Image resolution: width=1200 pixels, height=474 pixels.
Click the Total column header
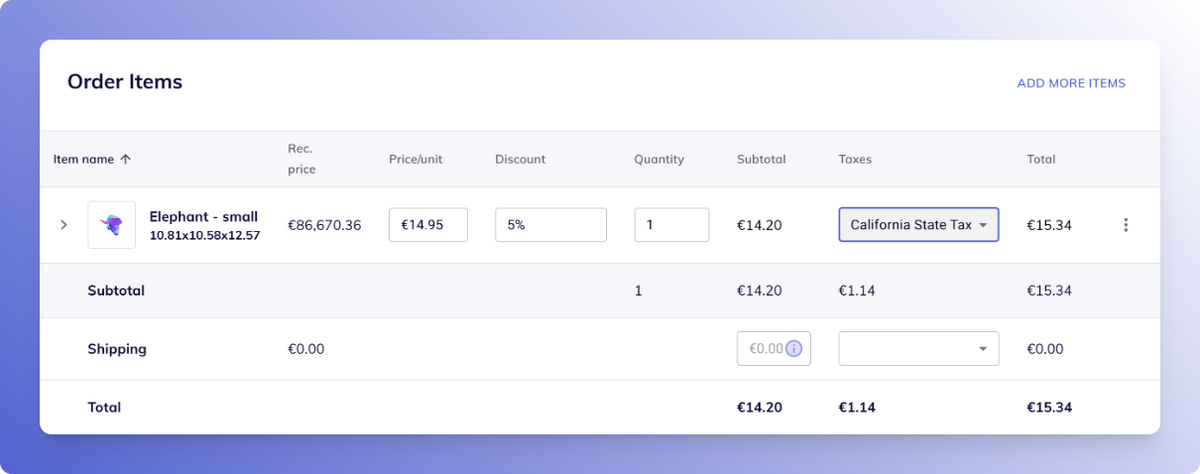click(1041, 159)
